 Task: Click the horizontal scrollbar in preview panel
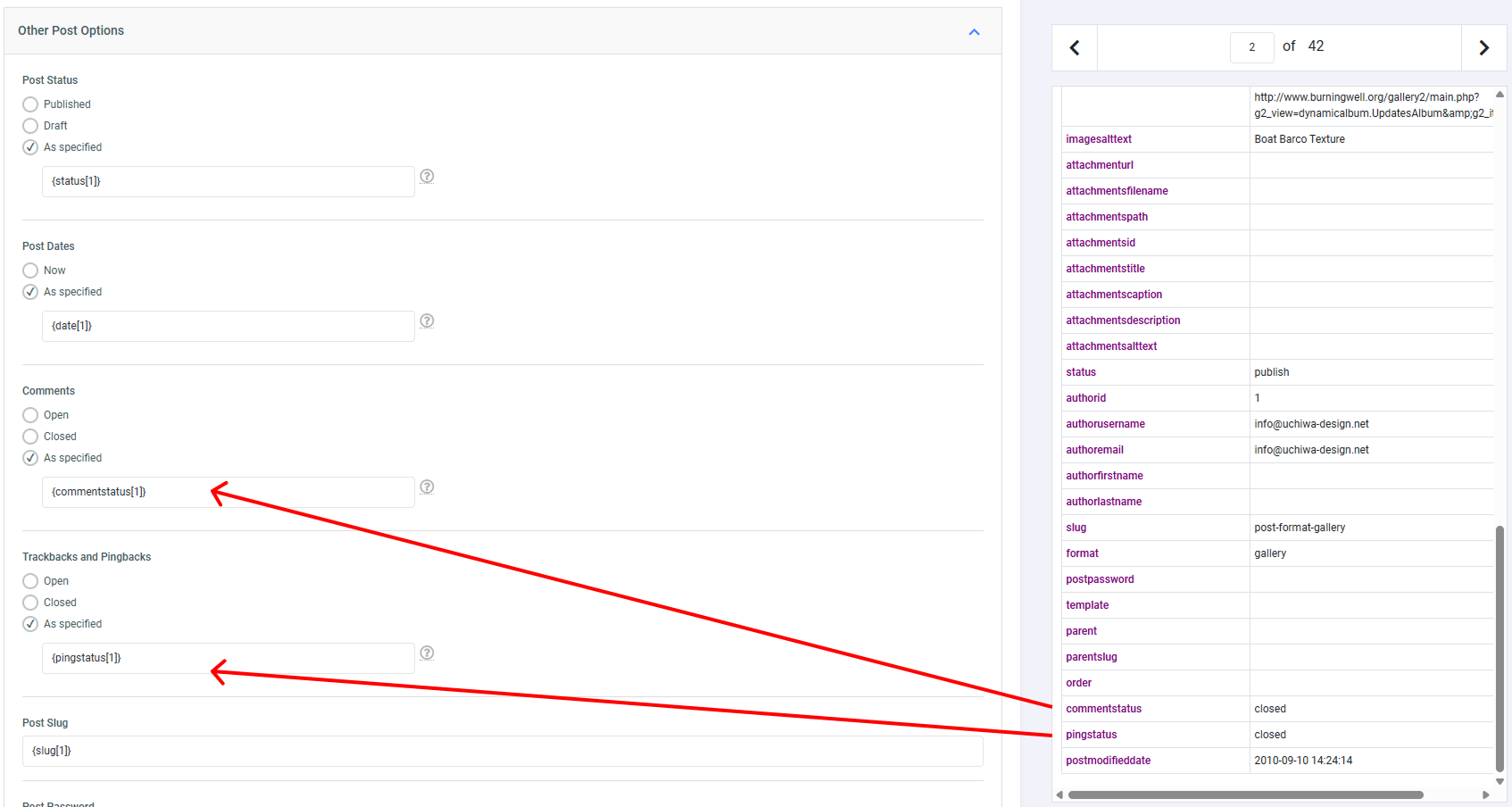pos(1245,795)
